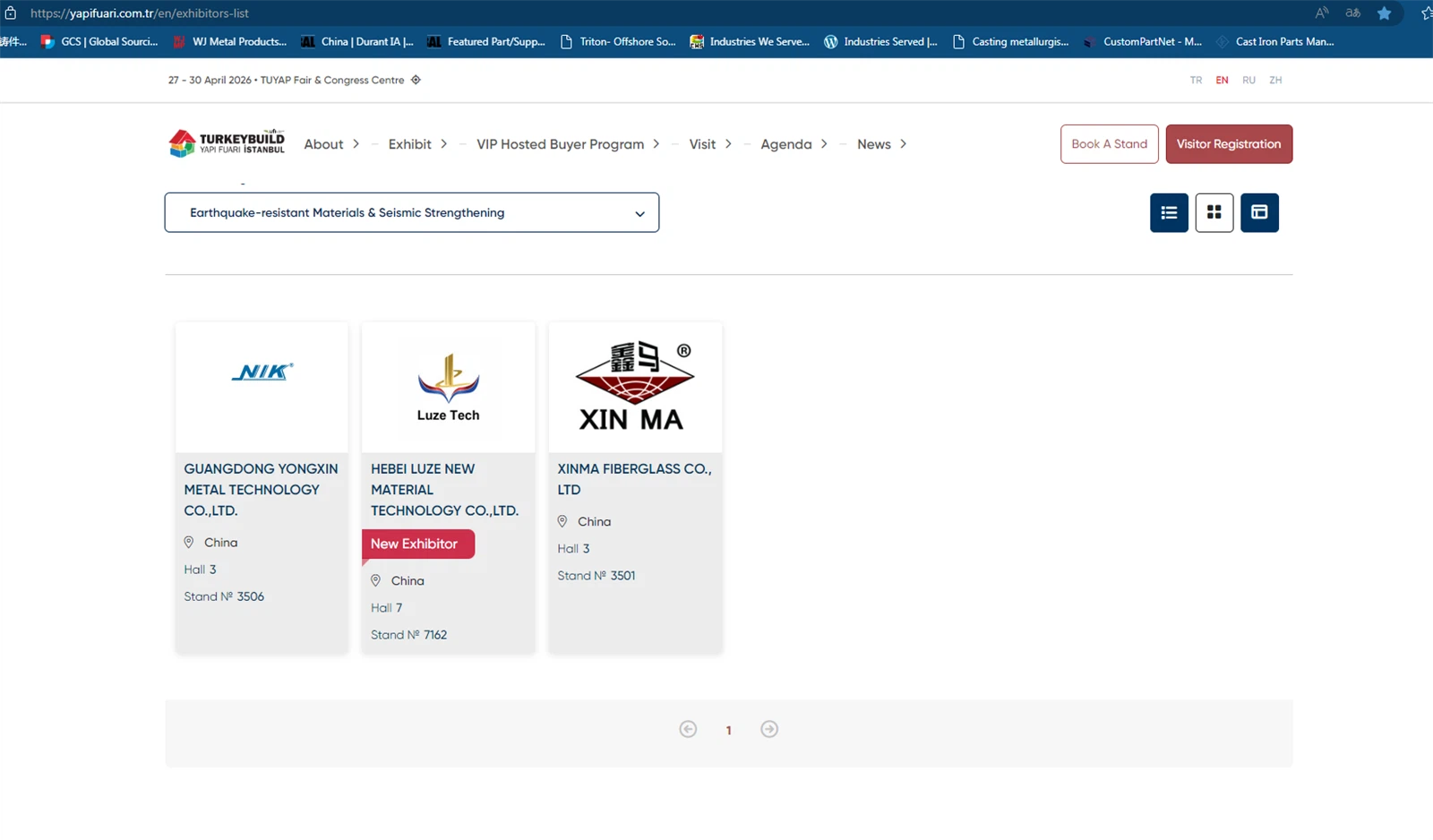Open Hebei Luze New Material Technology link
Viewport: 1433px width, 840px height.
(x=444, y=490)
